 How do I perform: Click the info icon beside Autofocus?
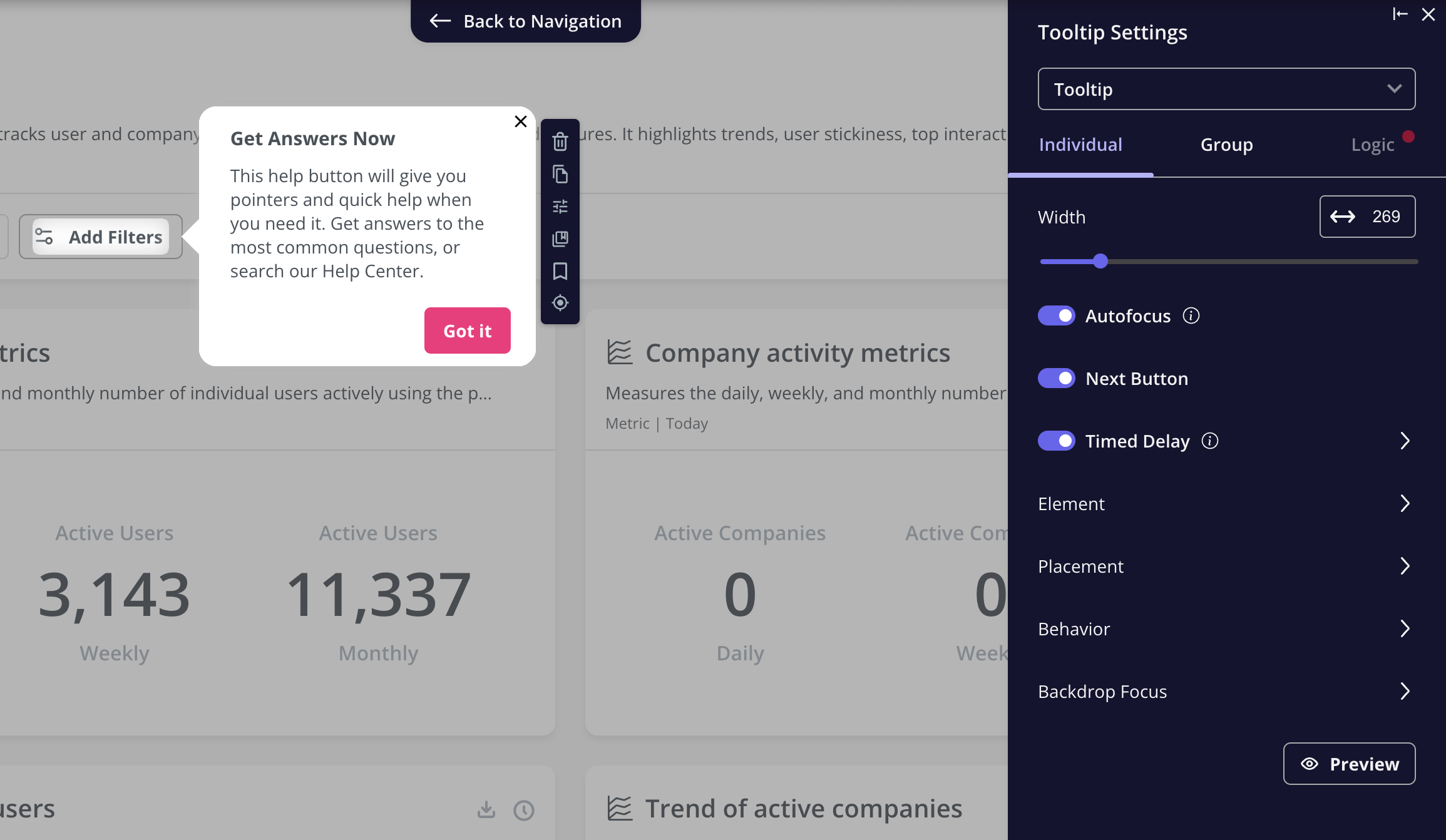pyautogui.click(x=1191, y=315)
